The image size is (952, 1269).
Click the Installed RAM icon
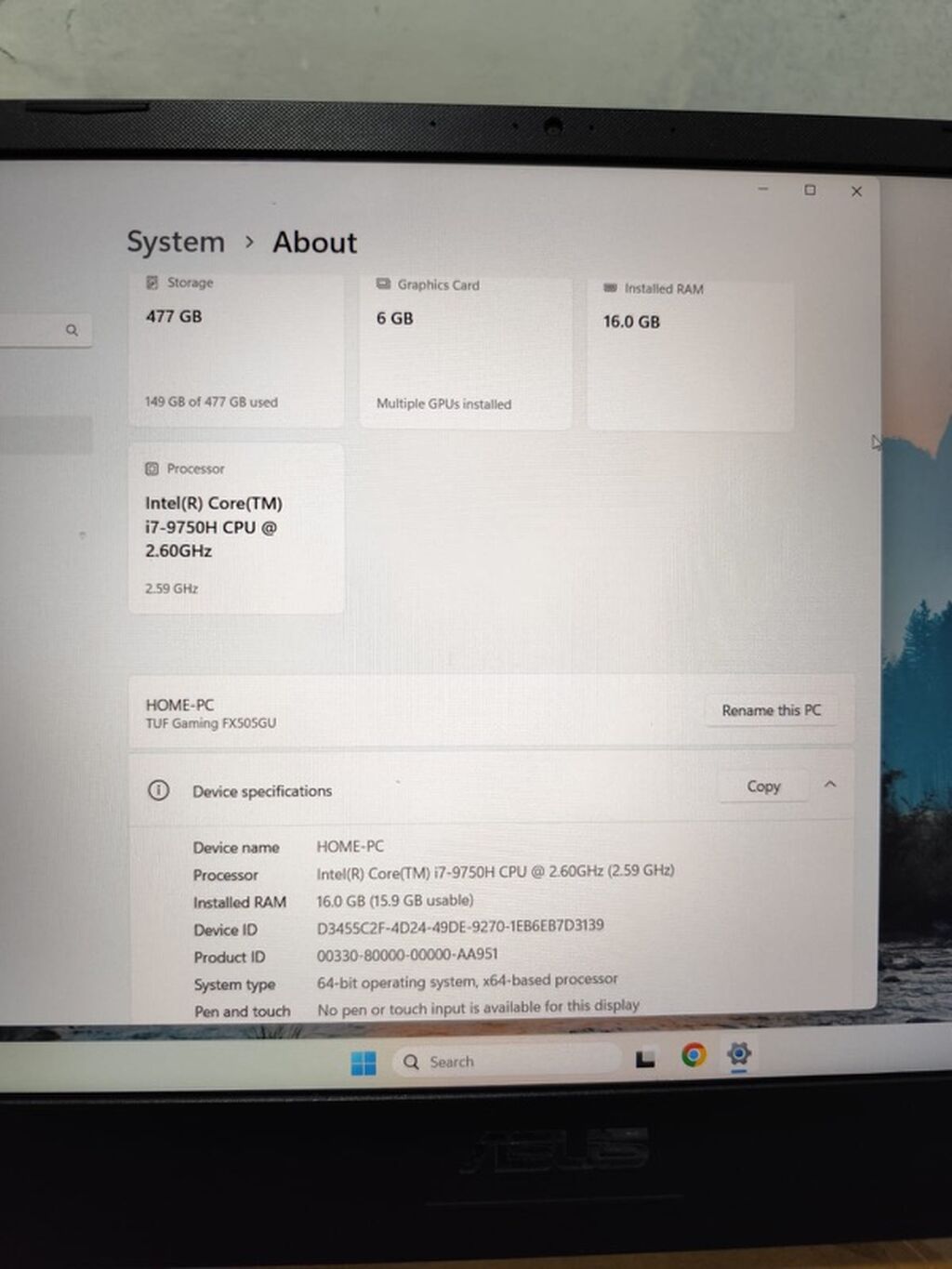pyautogui.click(x=610, y=288)
